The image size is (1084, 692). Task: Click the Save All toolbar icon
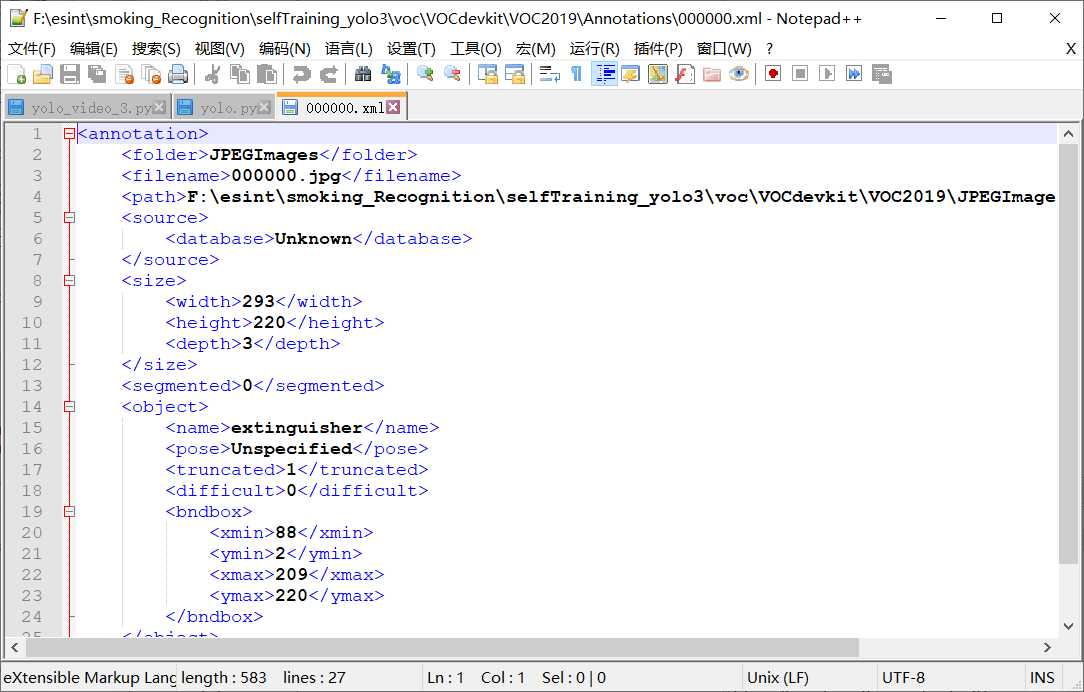click(x=97, y=74)
